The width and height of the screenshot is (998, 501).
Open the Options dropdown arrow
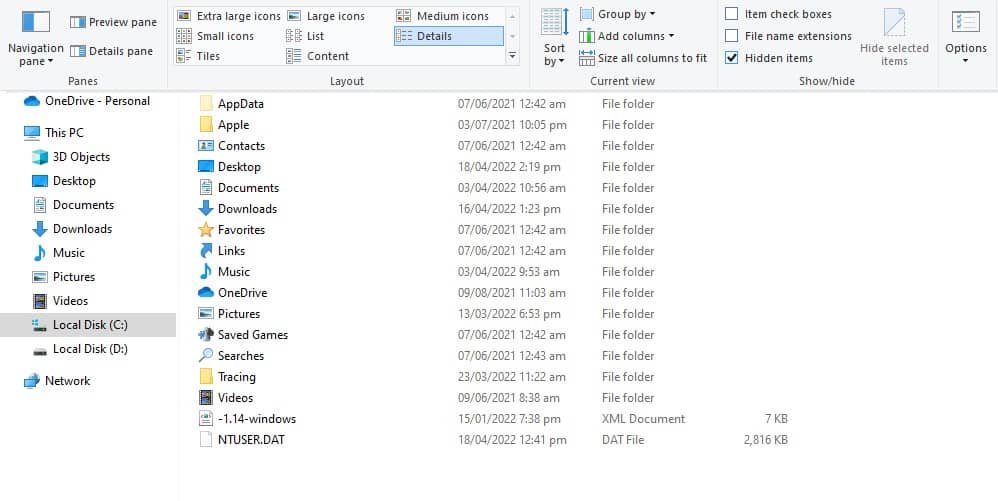click(x=966, y=61)
